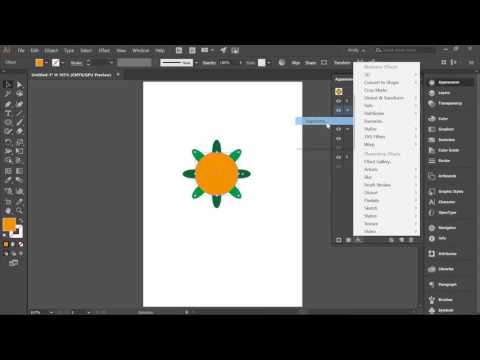This screenshot has height=360, width=480.
Task: Choose Brush Strokes submenu
Action: [x=387, y=185]
